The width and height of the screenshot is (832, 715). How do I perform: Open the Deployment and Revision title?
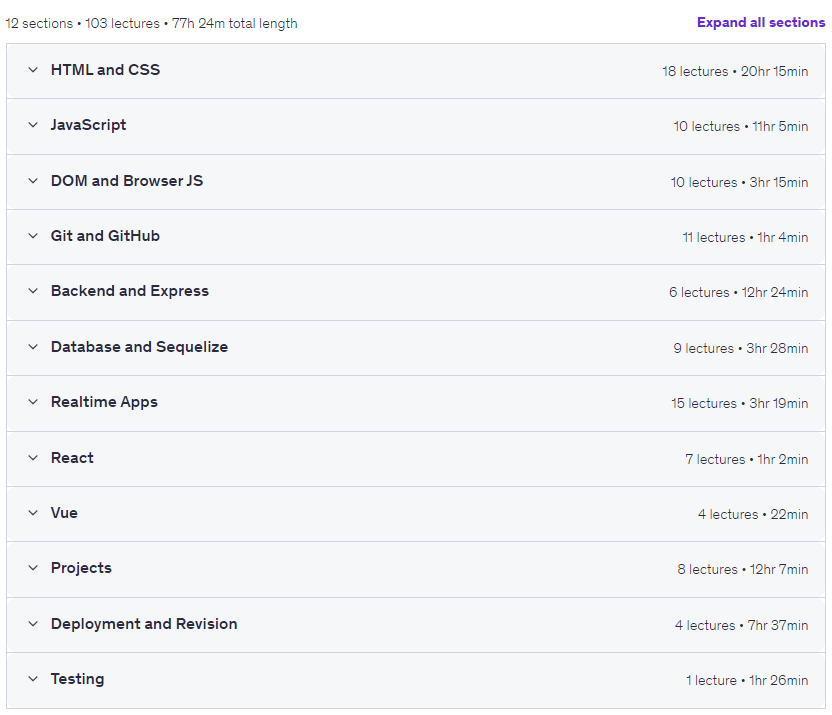(x=144, y=624)
